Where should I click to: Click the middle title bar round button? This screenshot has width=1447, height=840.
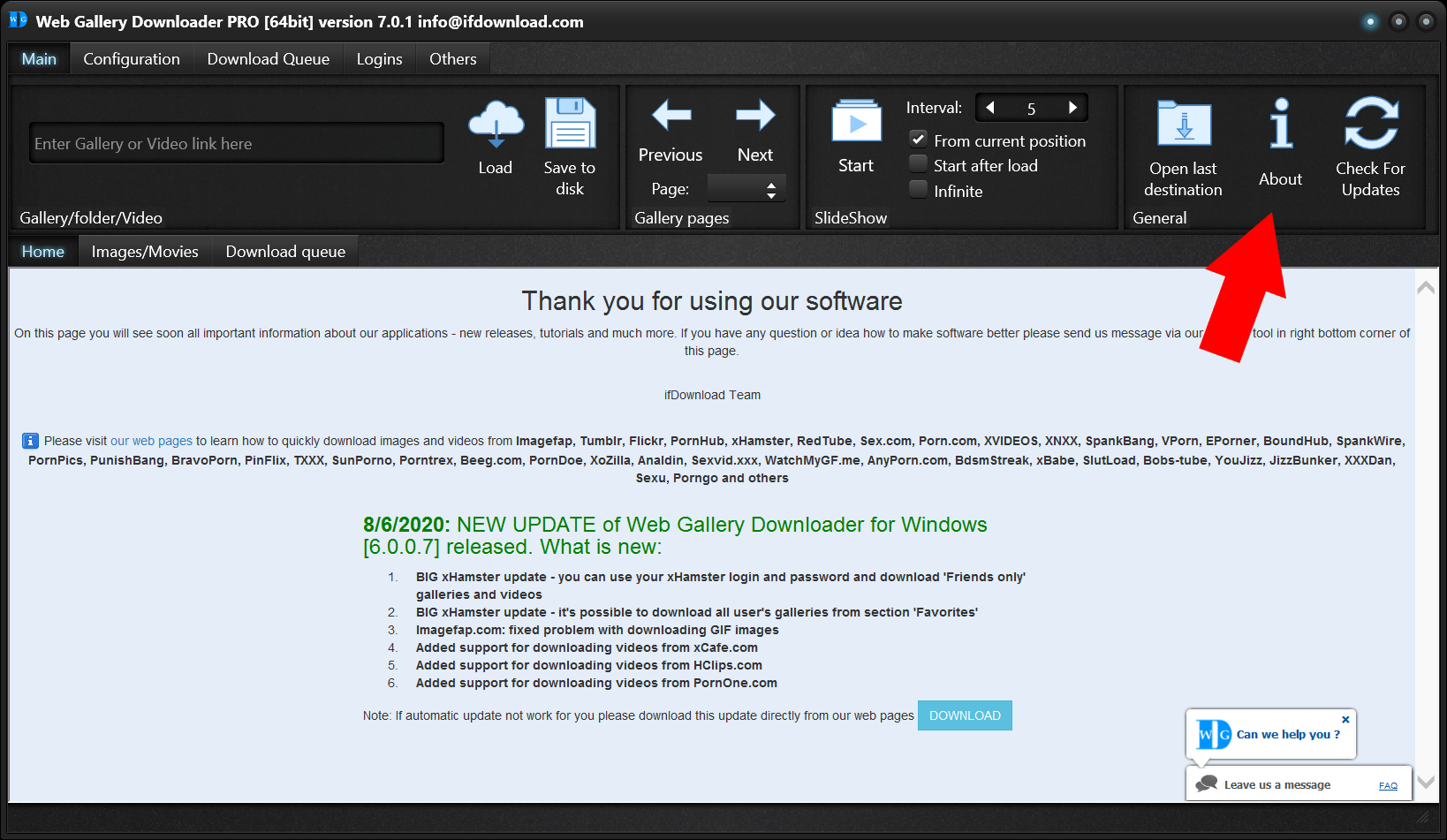point(1398,21)
